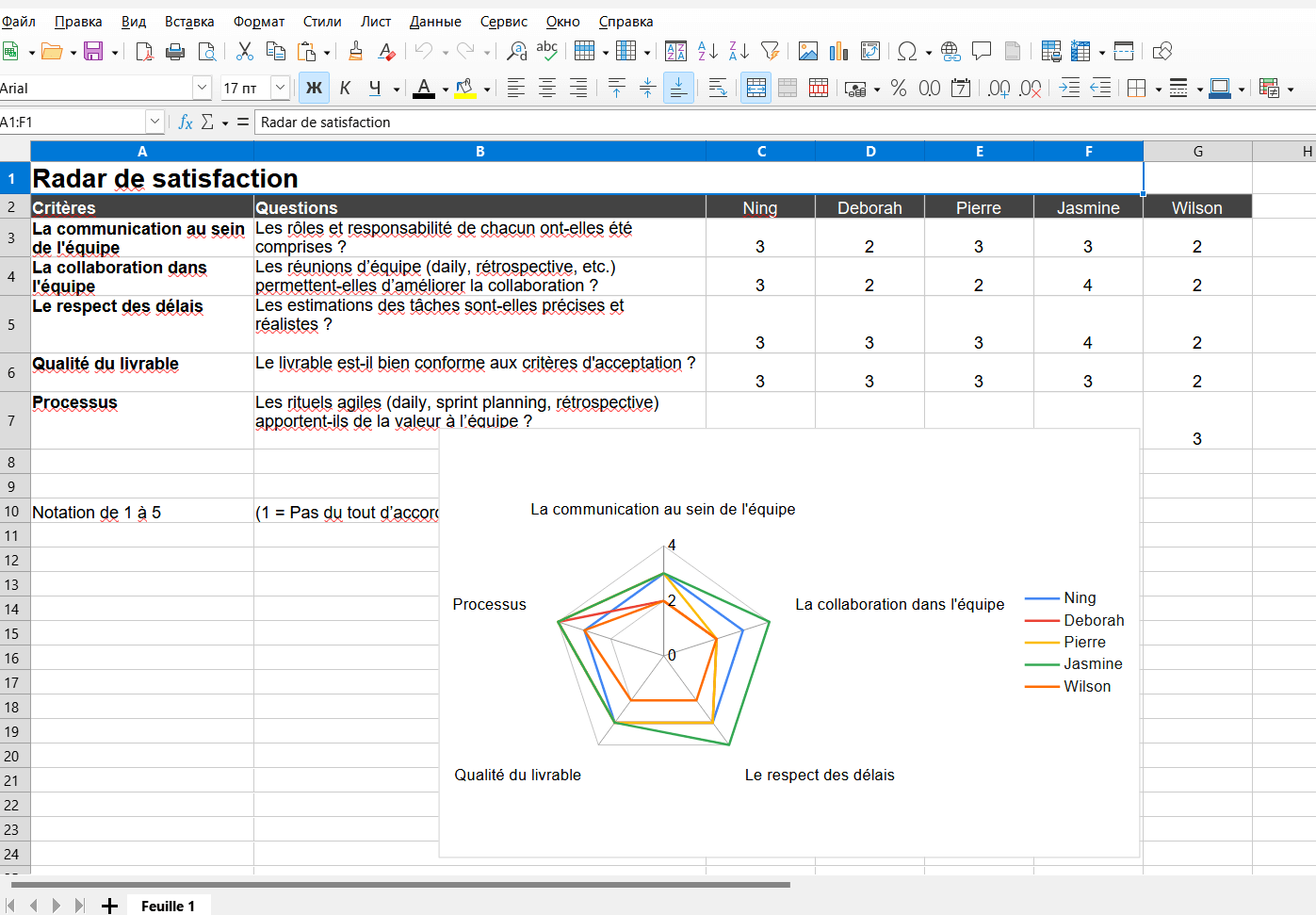
Task: Click the AutoFilter funnel icon
Action: tap(770, 51)
